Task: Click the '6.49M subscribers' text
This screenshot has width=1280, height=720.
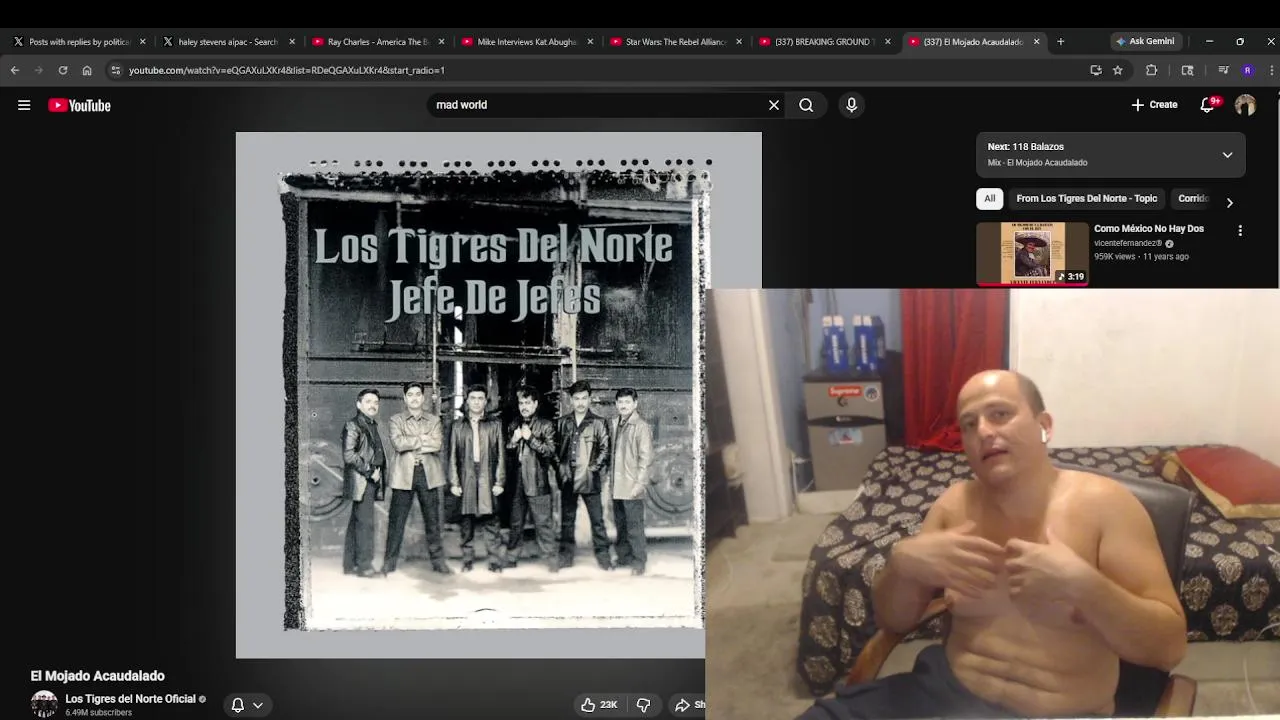Action: coord(98,713)
